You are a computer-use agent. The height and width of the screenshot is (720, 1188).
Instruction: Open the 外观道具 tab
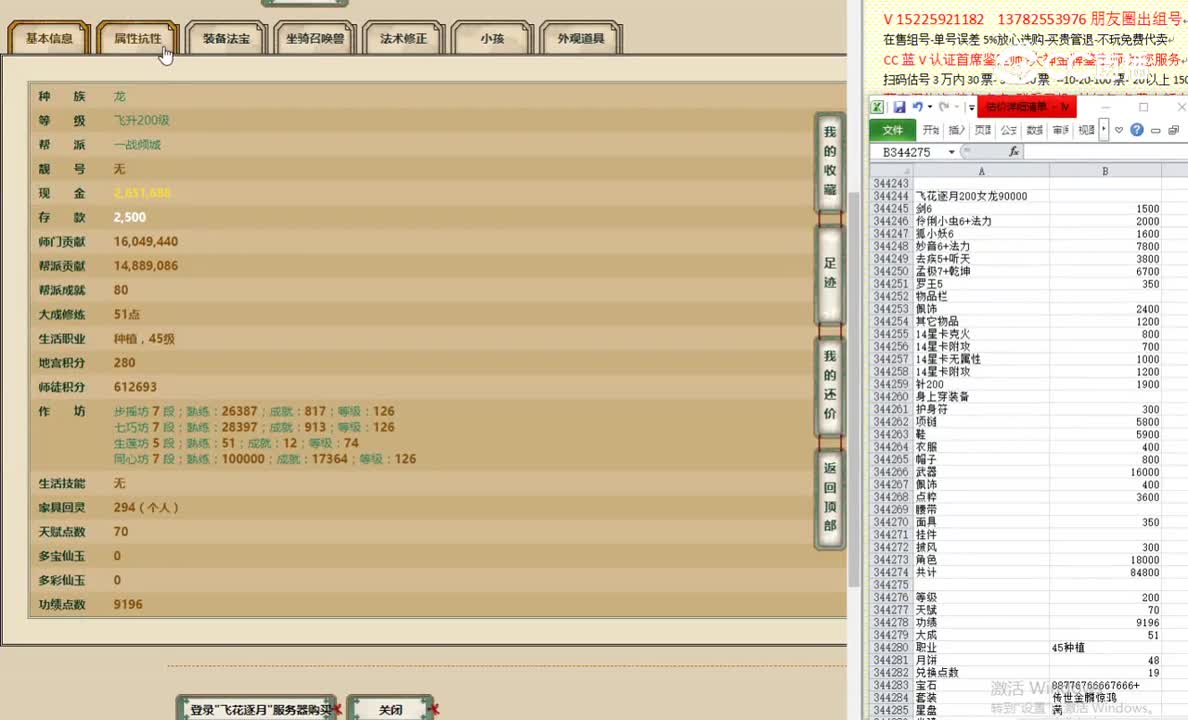[580, 39]
